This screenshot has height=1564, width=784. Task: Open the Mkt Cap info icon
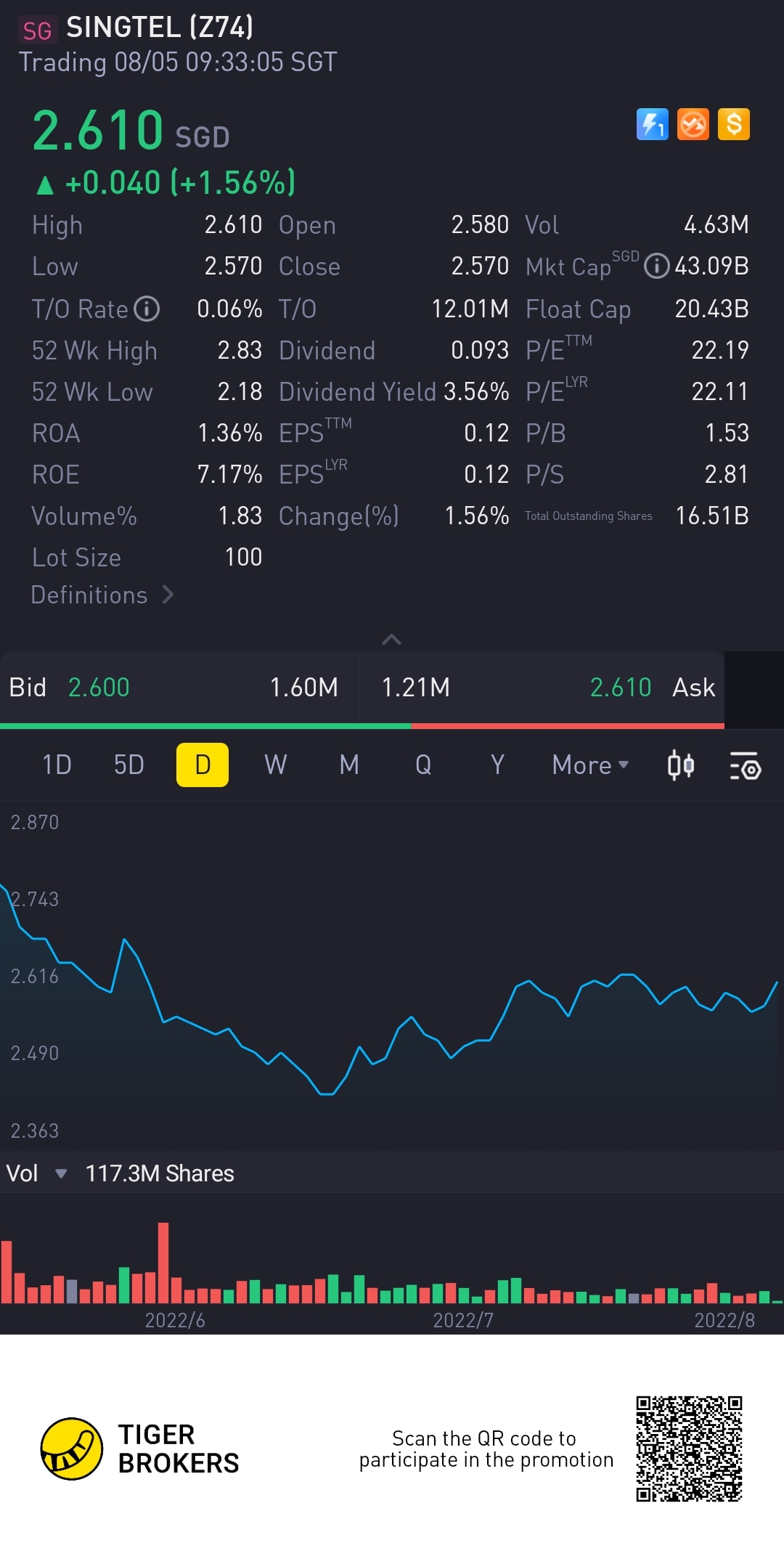656,266
